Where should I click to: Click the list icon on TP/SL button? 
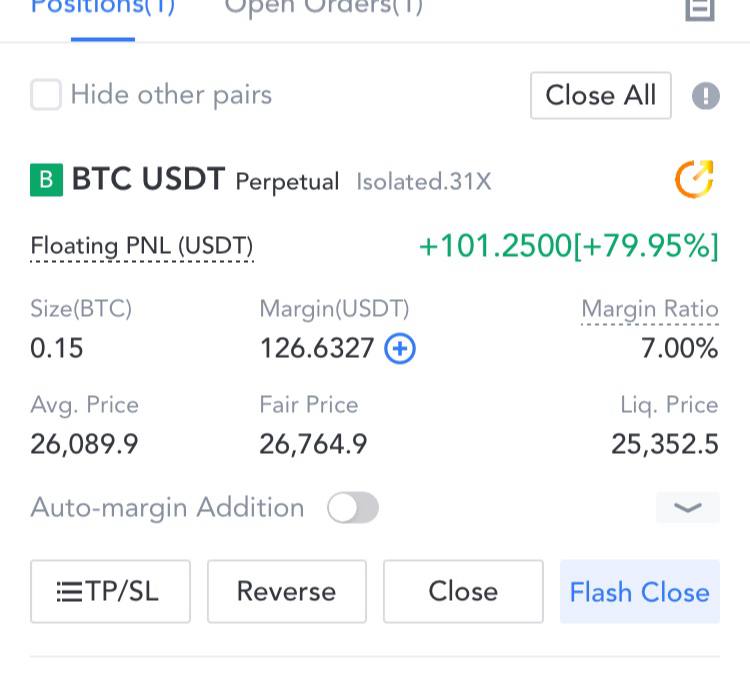click(x=69, y=592)
